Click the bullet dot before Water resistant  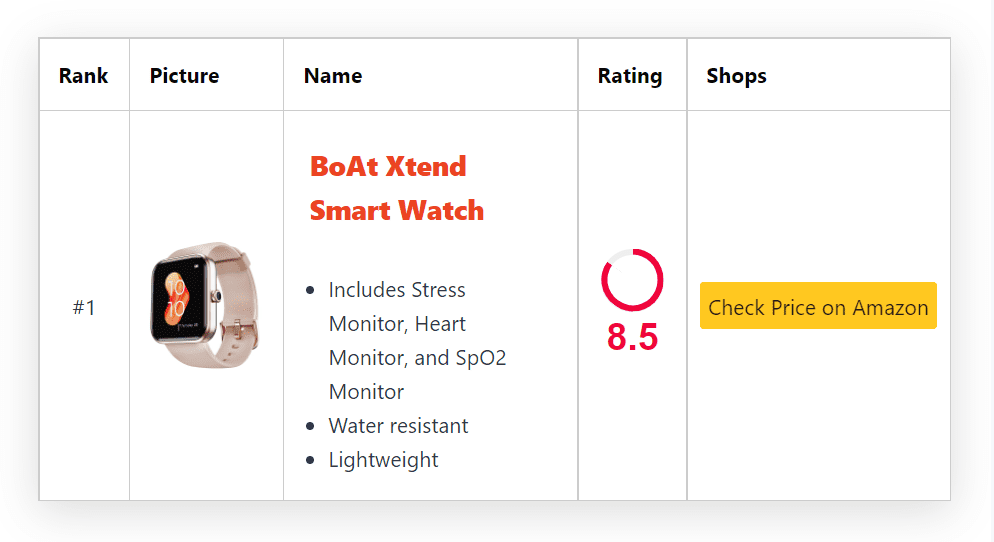pos(311,426)
